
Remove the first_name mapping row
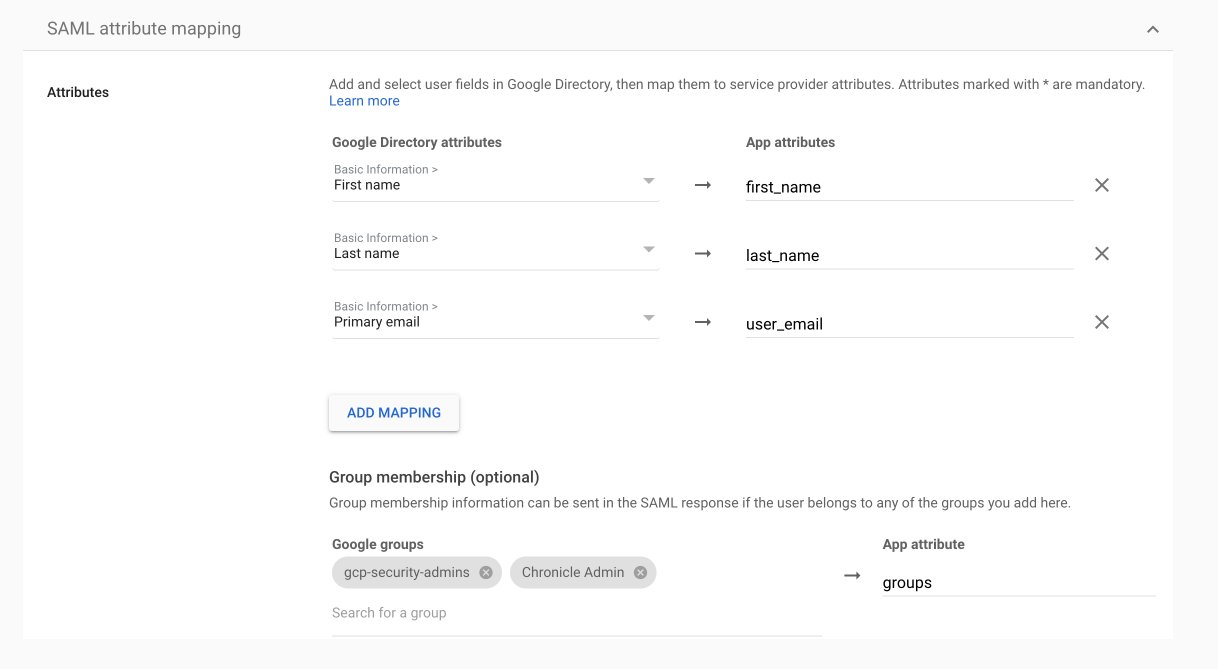pos(1101,185)
